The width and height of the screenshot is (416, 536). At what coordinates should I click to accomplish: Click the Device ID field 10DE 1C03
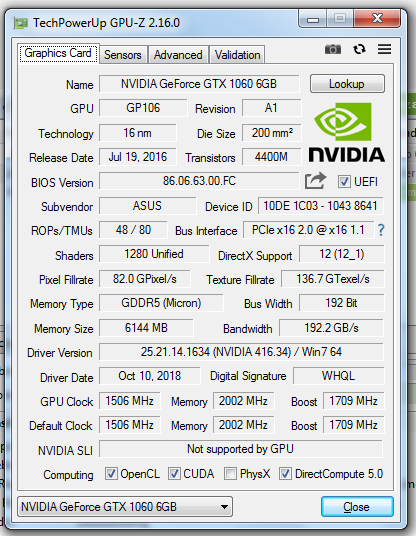[321, 206]
